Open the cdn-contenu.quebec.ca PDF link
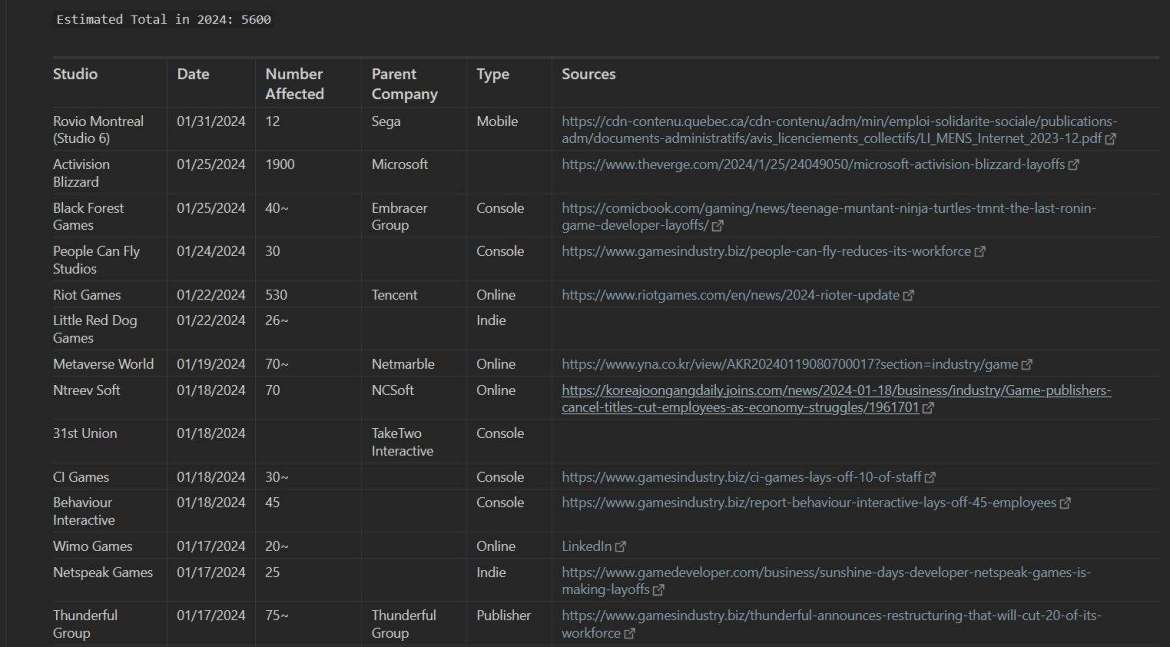The width and height of the screenshot is (1170, 647). tap(839, 121)
